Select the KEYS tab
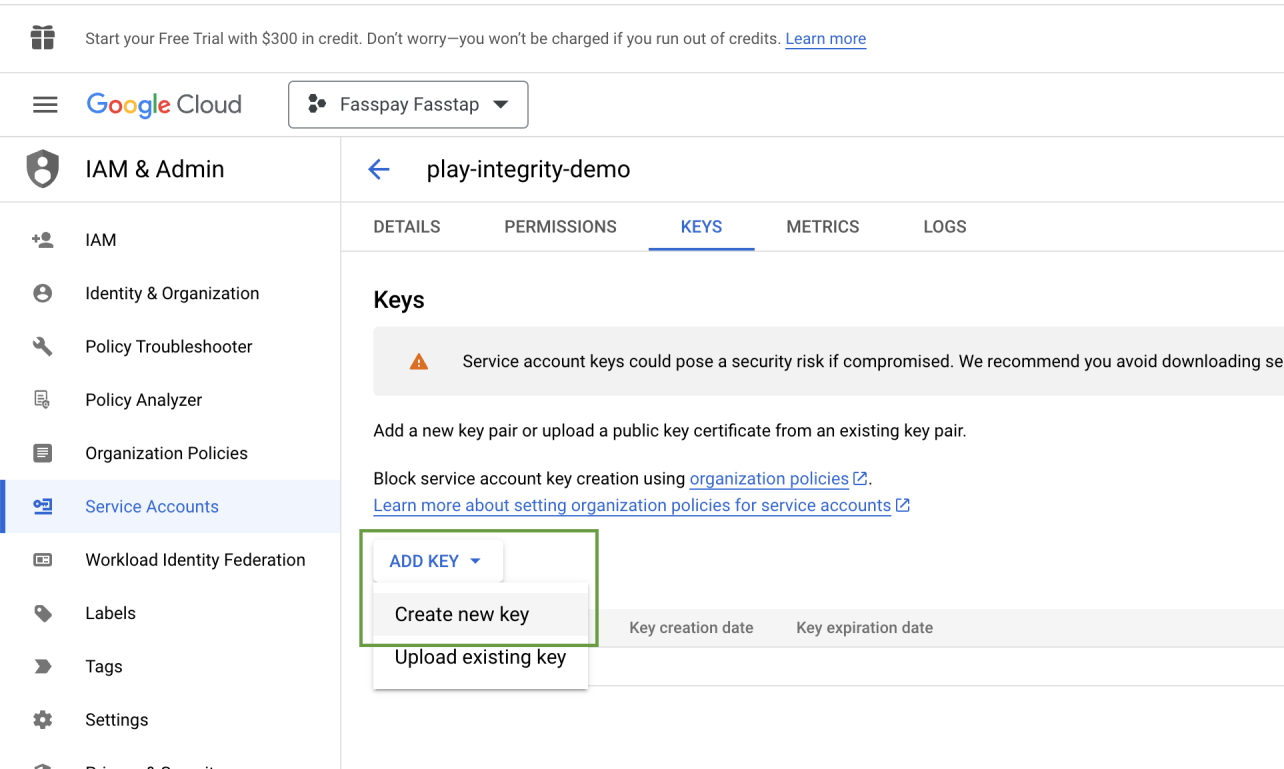This screenshot has width=1284, height=769. 701,227
